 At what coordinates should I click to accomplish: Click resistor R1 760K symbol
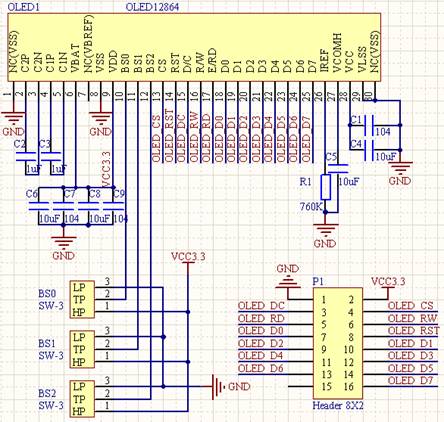(326, 187)
